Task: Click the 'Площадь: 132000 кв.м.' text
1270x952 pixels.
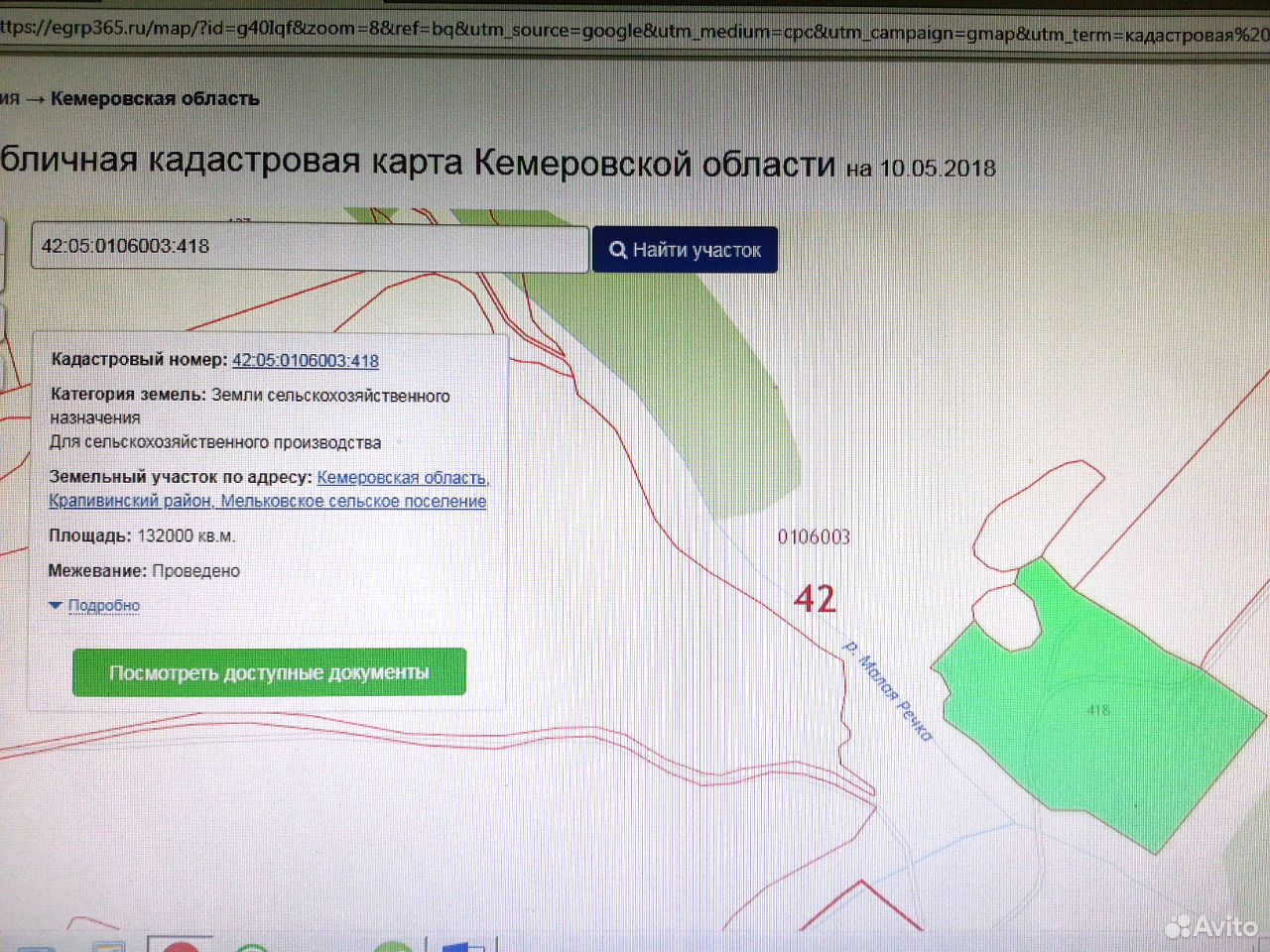Action: coord(142,536)
